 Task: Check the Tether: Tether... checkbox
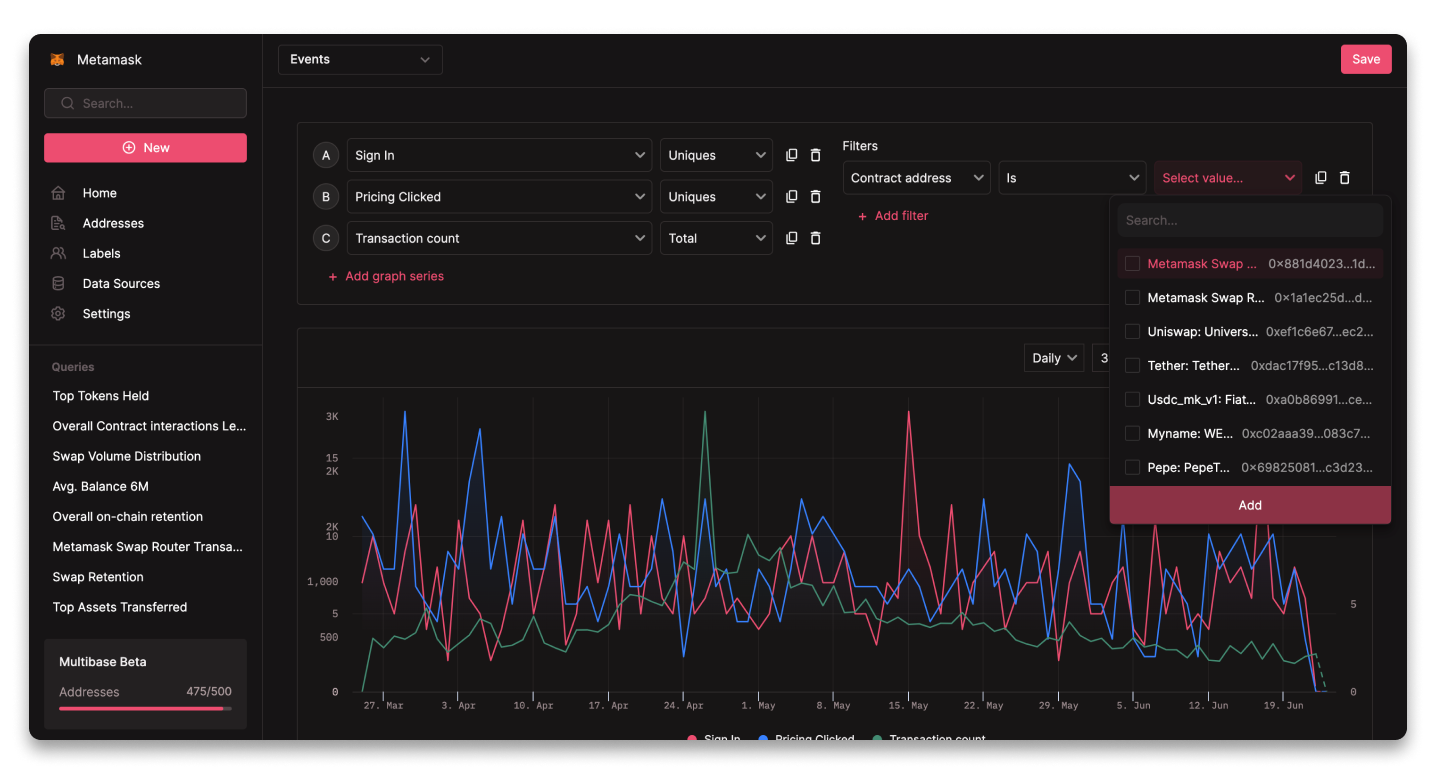(x=1133, y=366)
